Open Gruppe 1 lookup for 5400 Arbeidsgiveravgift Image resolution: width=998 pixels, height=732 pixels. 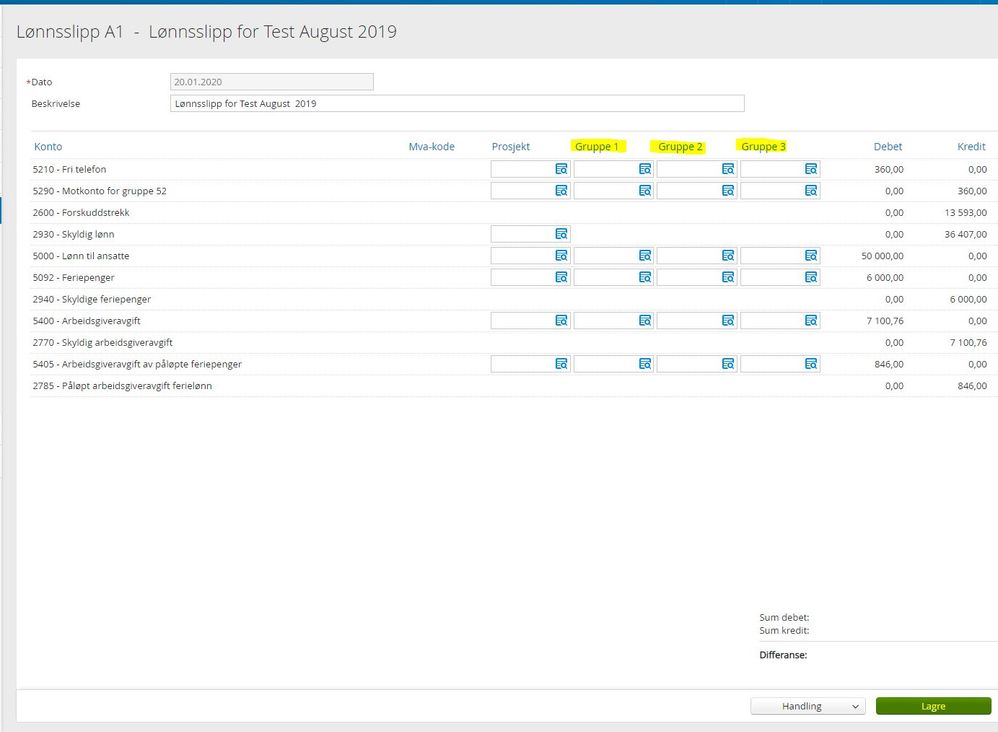tap(645, 321)
